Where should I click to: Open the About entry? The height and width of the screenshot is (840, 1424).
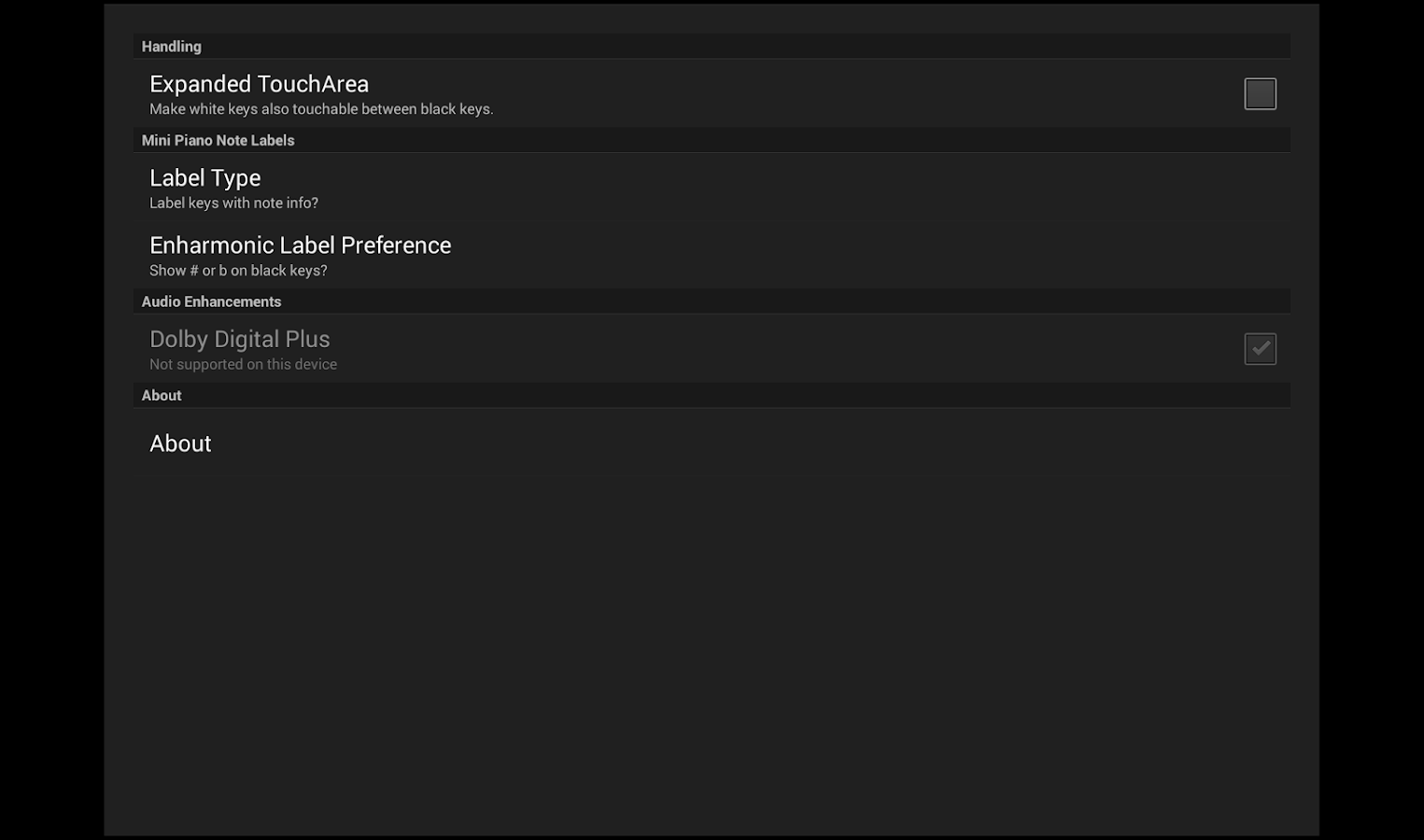(180, 443)
